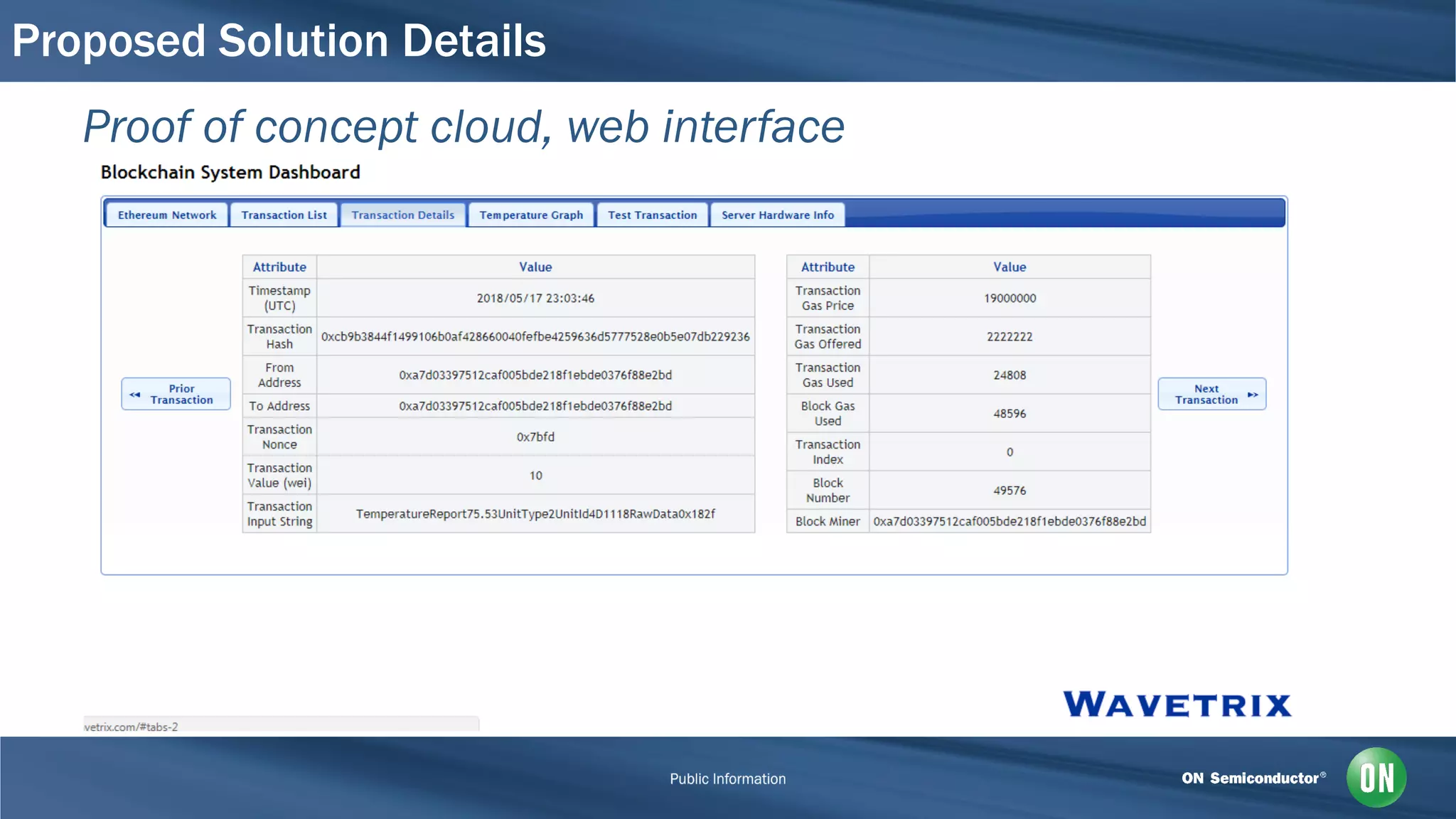This screenshot has width=1456, height=819.
Task: Click the Transaction Gas Offered label
Action: point(828,336)
